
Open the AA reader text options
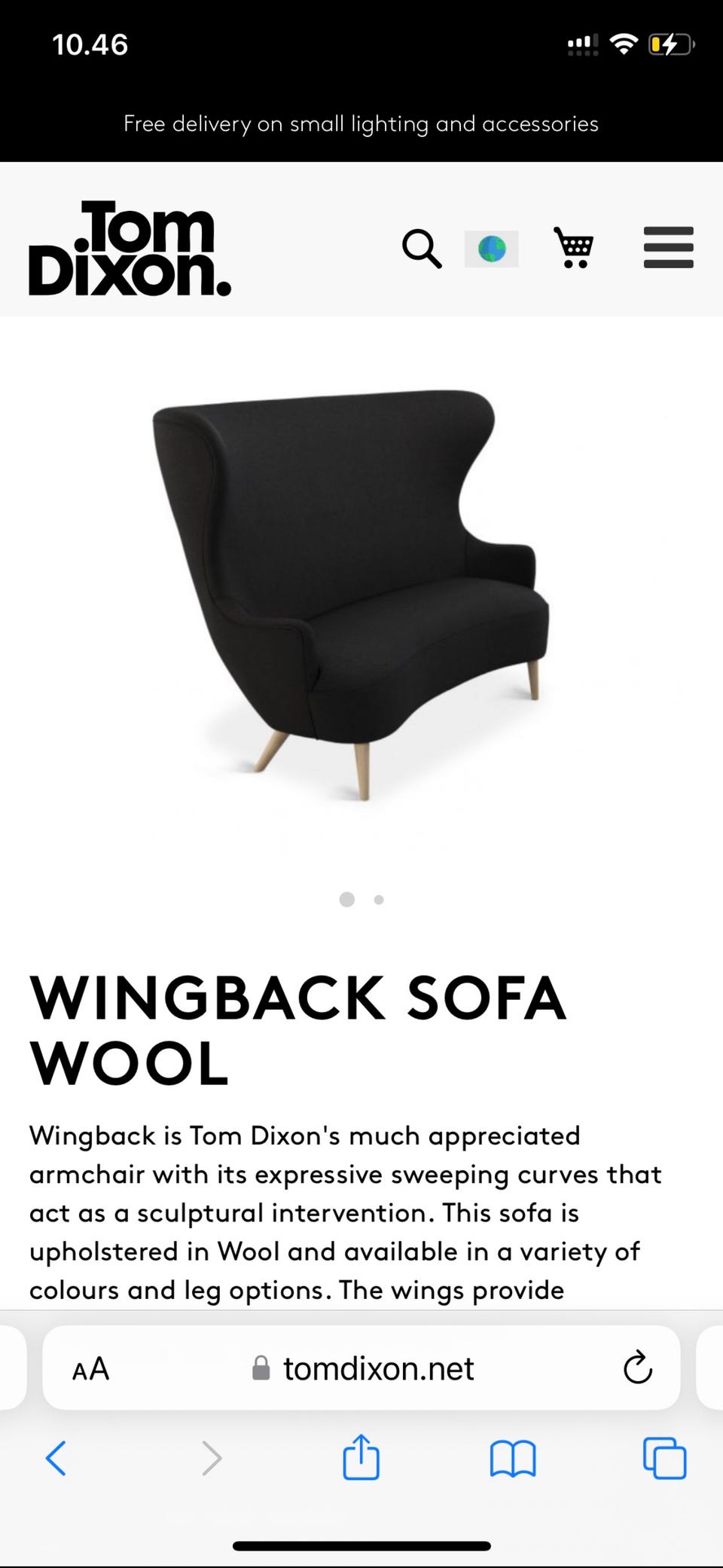[x=90, y=1368]
